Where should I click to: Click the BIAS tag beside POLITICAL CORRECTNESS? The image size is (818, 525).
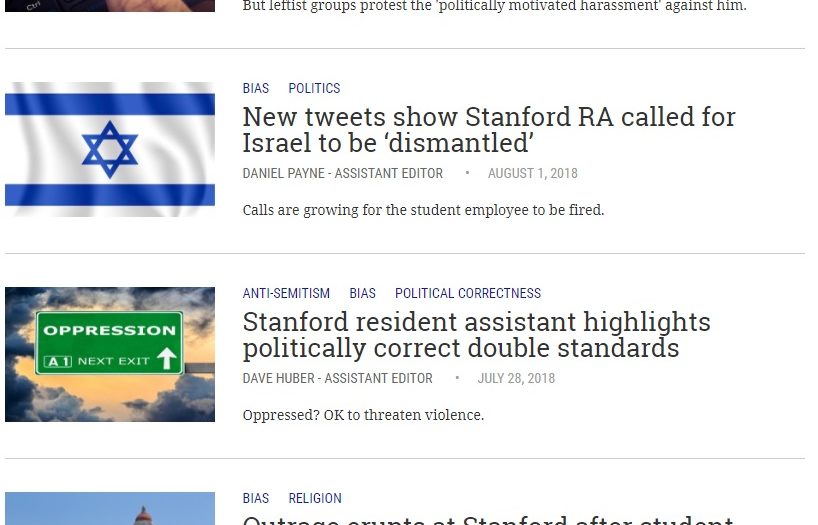362,293
